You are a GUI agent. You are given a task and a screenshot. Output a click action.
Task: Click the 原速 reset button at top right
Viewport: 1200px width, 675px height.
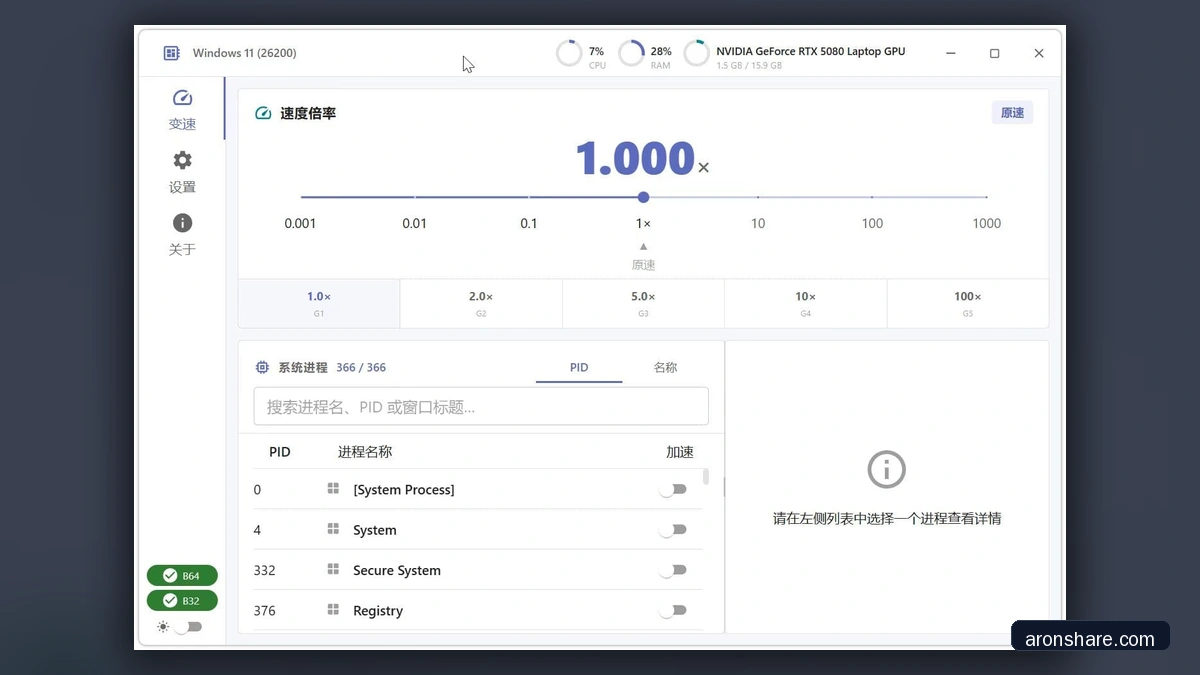(1012, 113)
